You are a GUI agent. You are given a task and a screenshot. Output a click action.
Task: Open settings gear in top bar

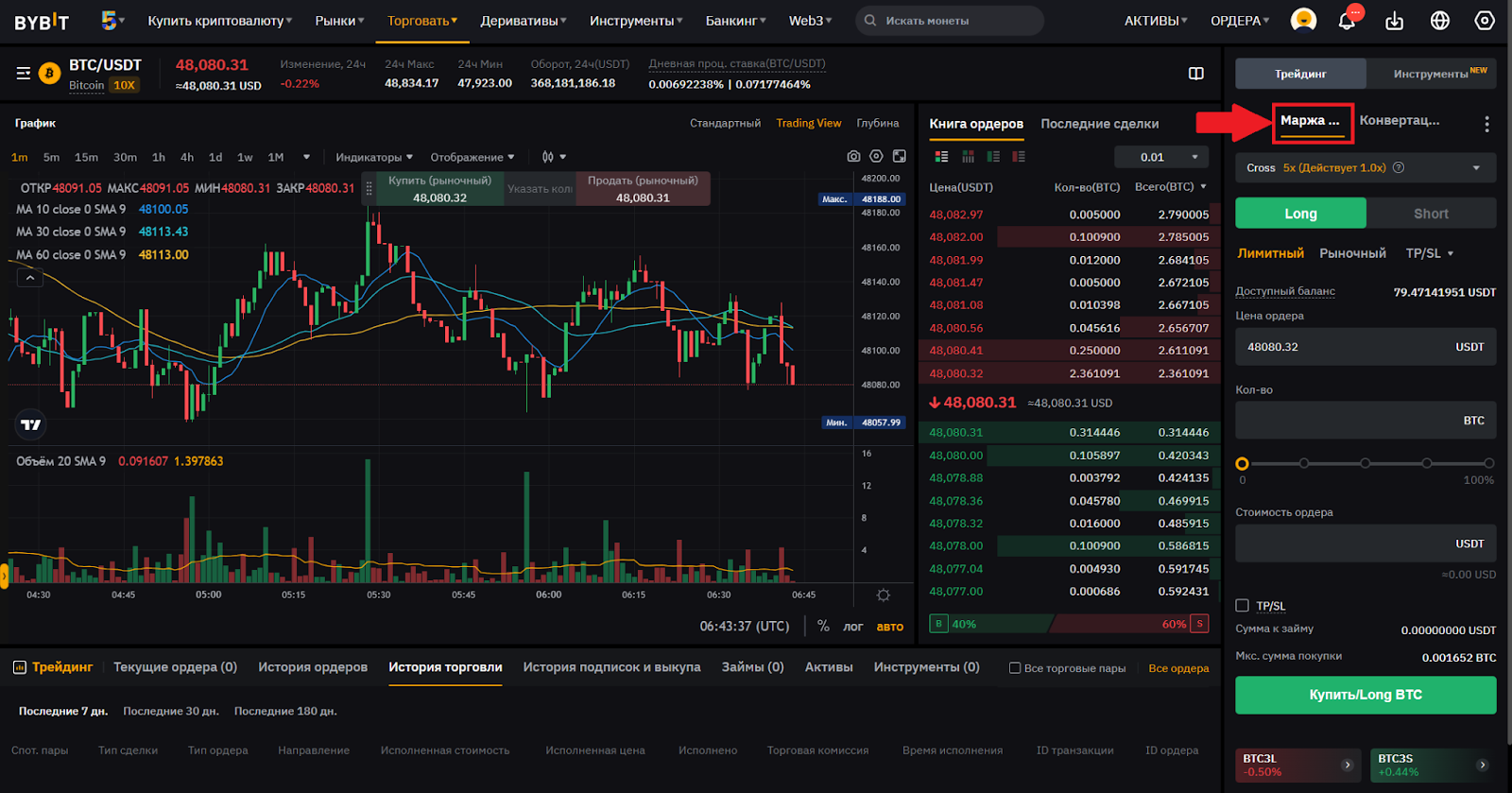click(x=1485, y=21)
